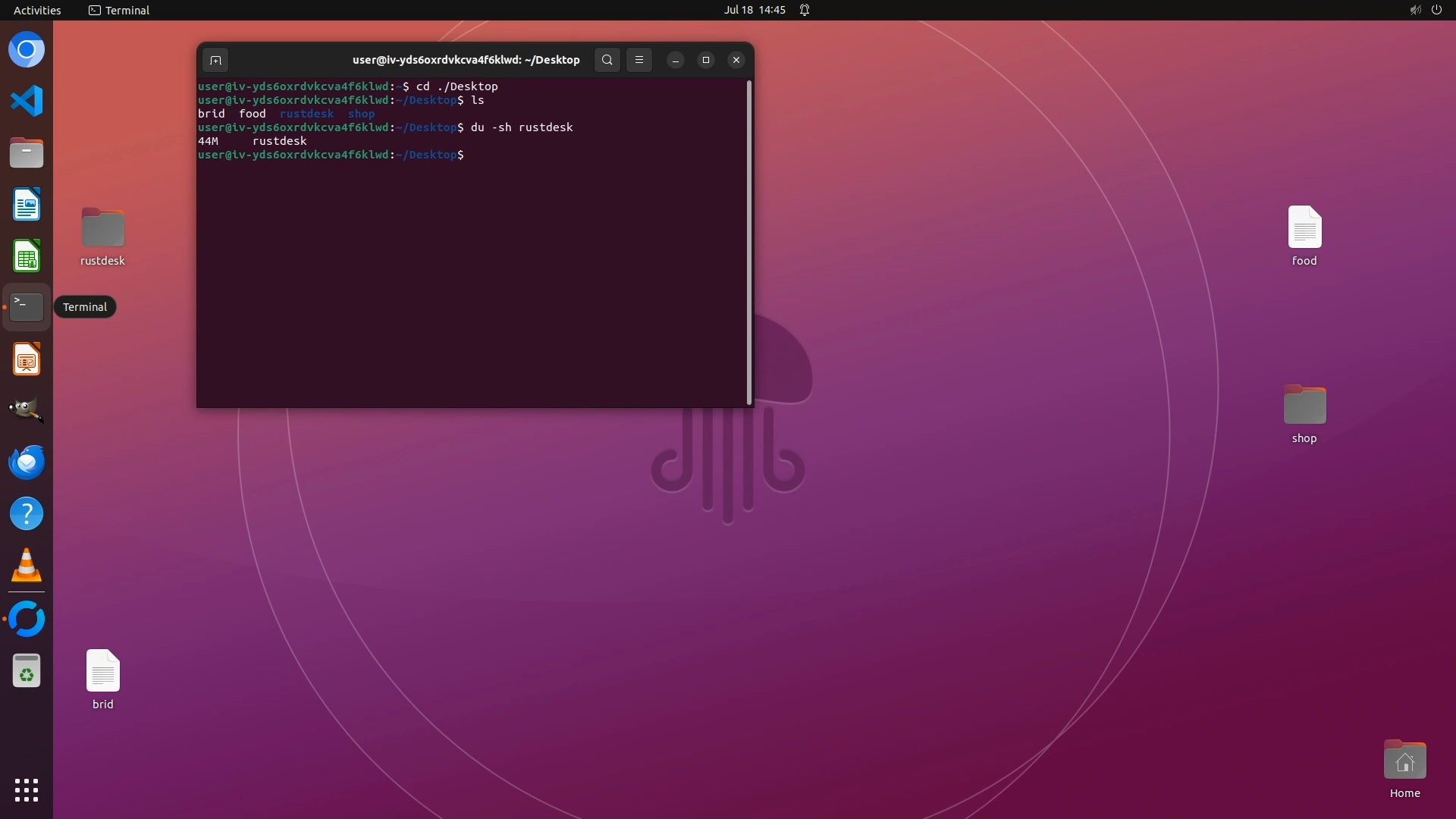Click the muted volume indicator
The width and height of the screenshot is (1456, 819).
coord(1415,10)
